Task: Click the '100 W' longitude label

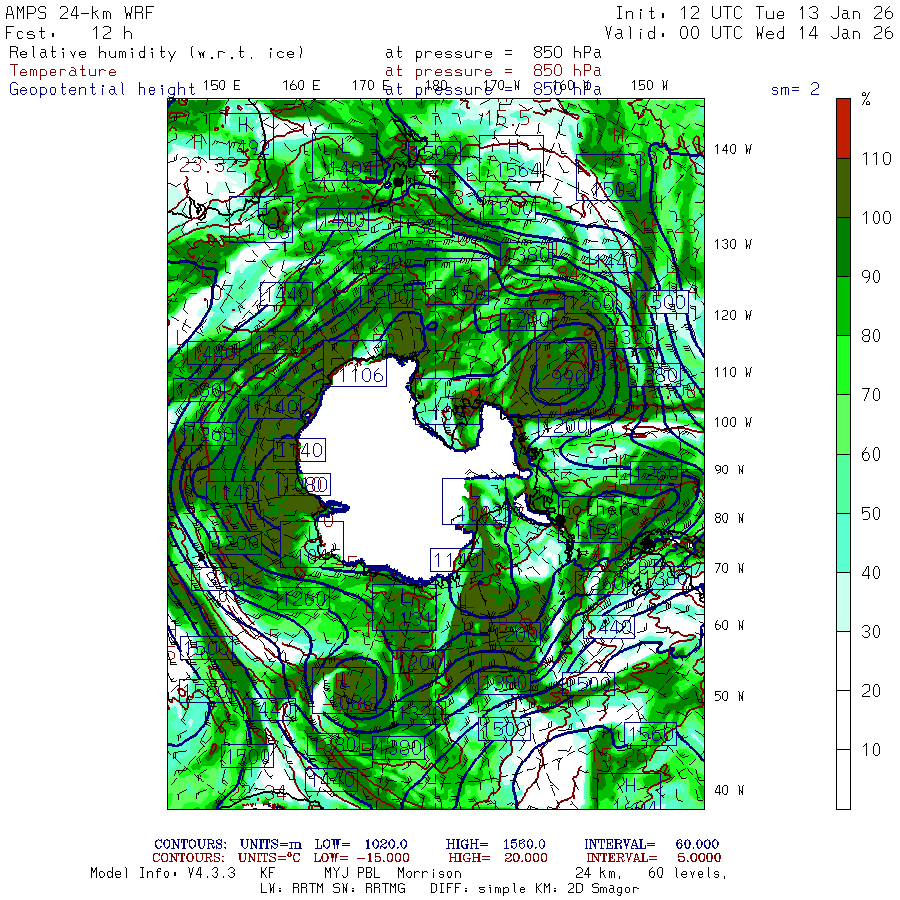Action: point(733,422)
